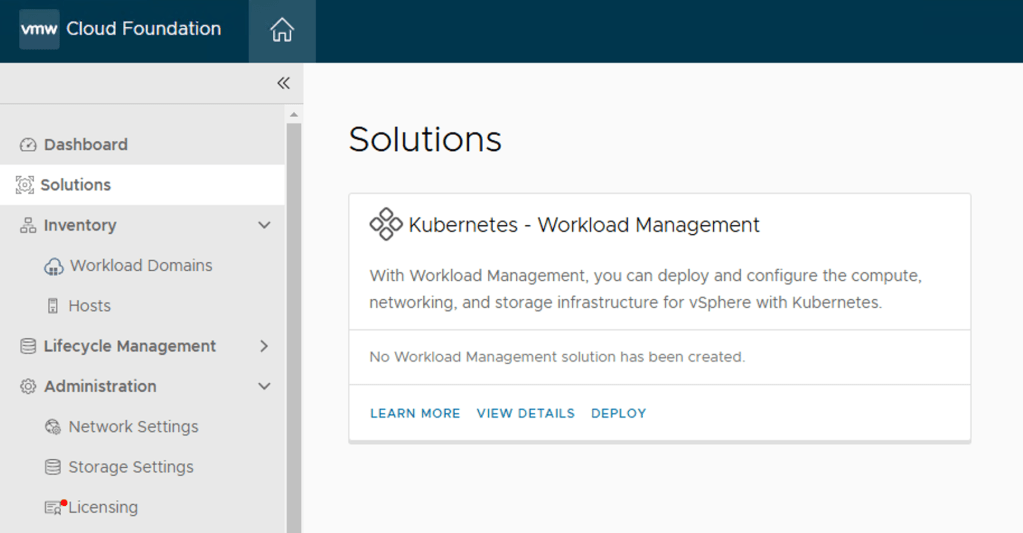Open Solutions in the sidebar
The image size is (1023, 533).
point(76,185)
